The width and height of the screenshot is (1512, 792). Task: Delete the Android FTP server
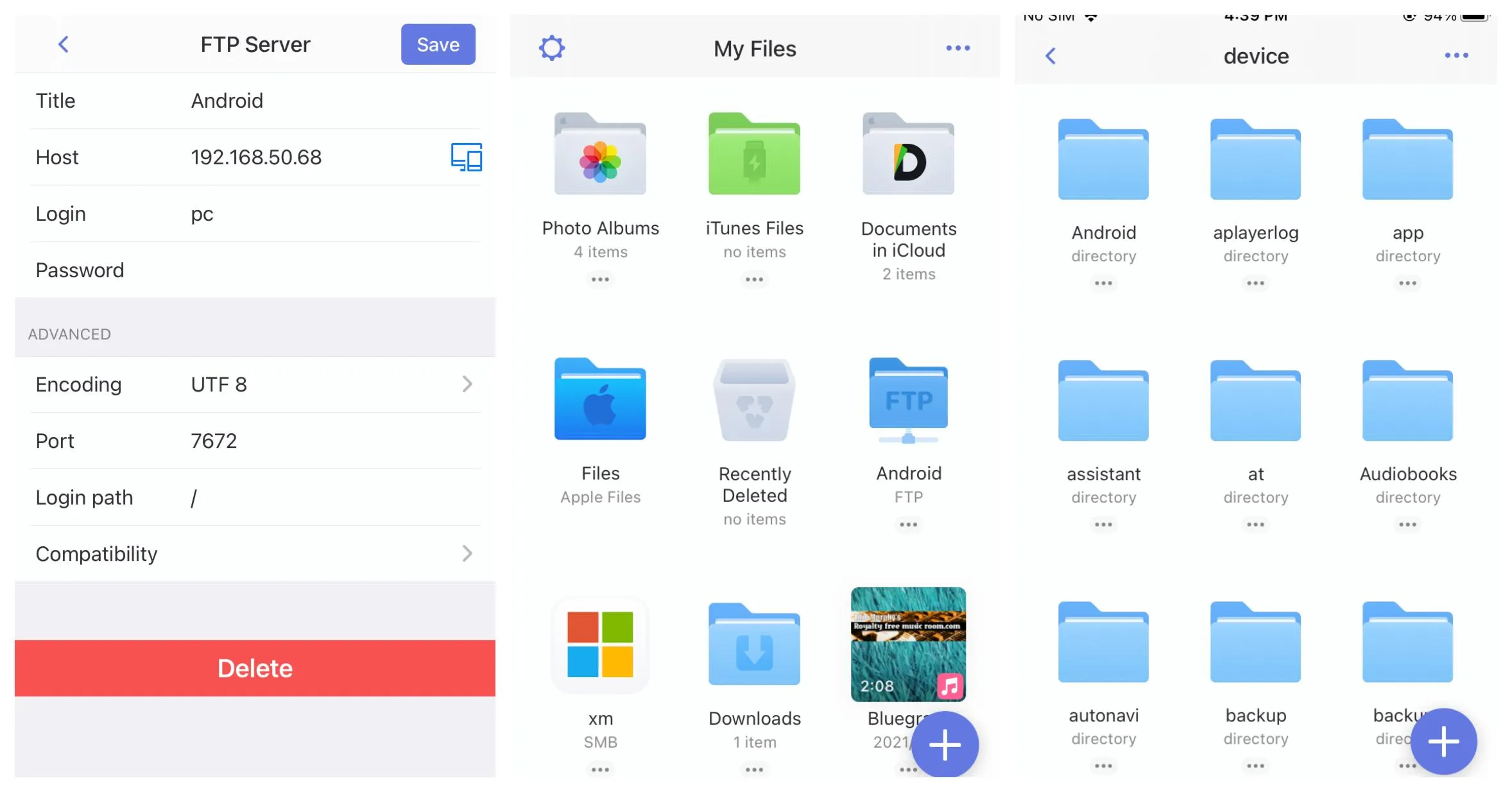coord(255,668)
